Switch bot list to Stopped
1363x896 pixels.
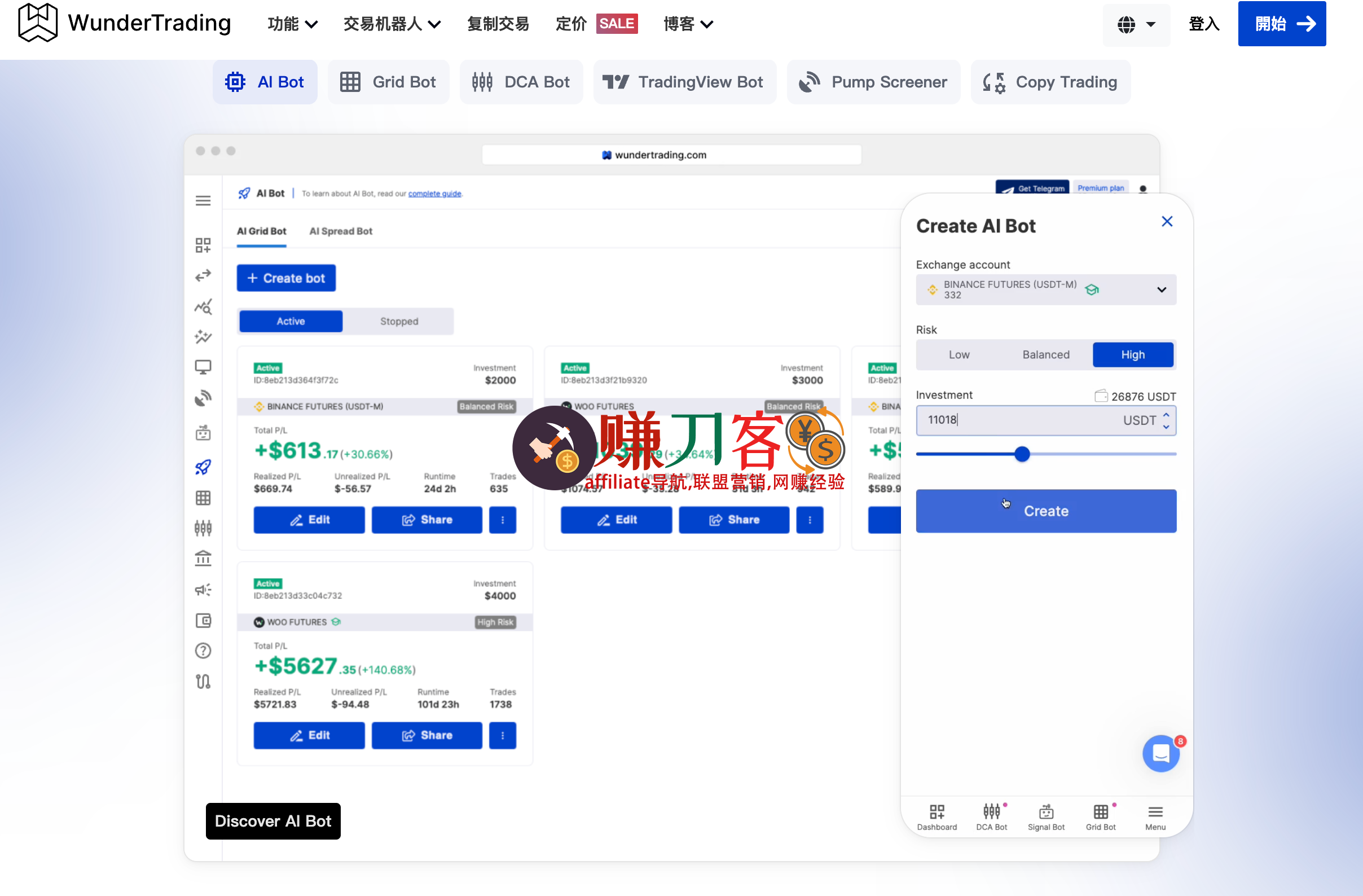pos(399,322)
